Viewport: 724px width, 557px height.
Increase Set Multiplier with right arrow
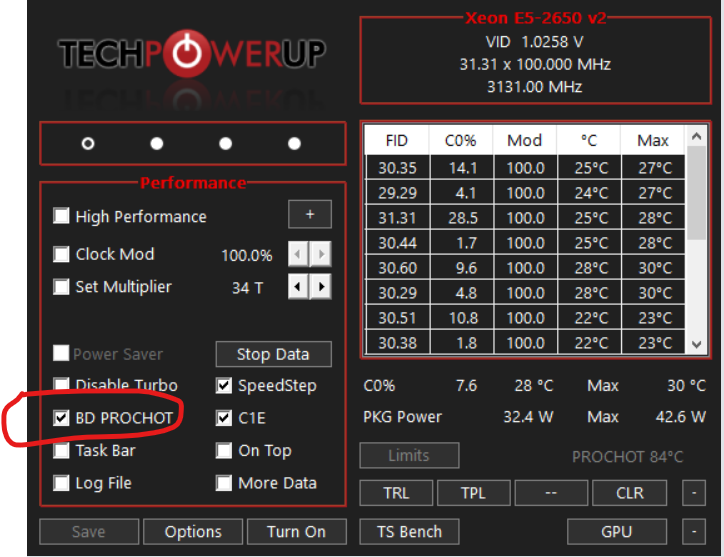(x=321, y=286)
